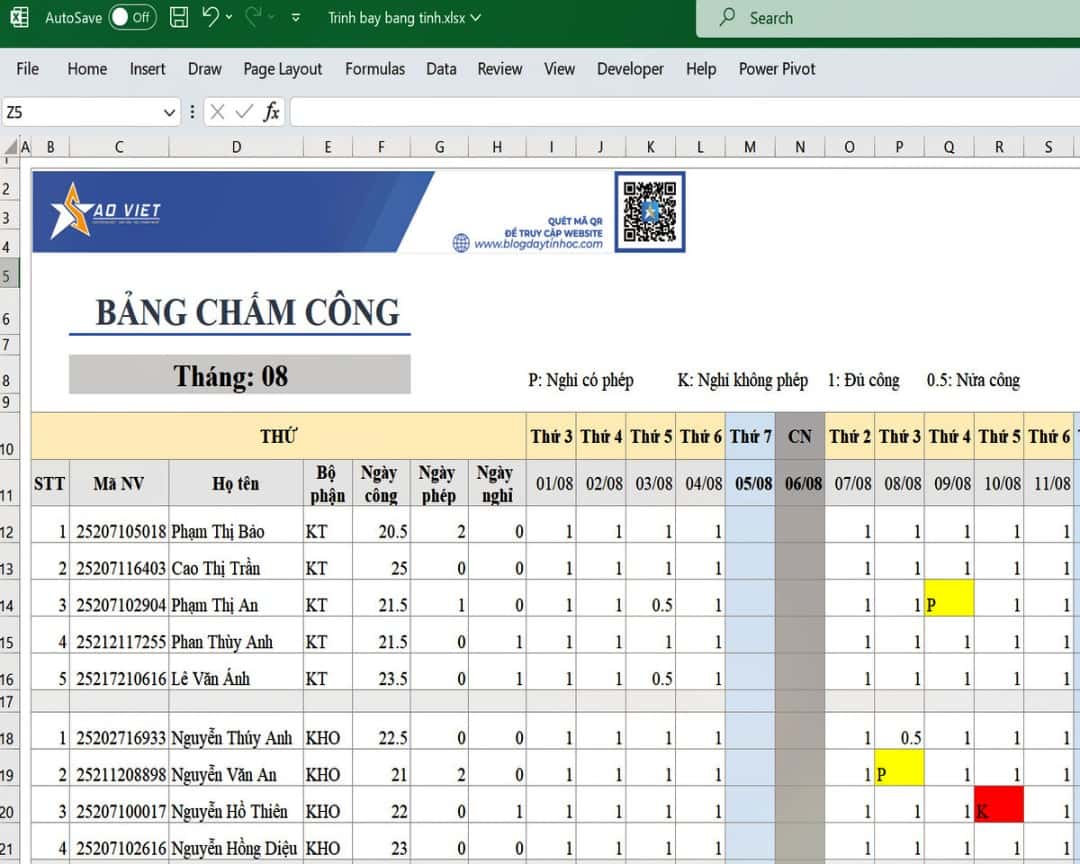Click the Excel app icon top left
The image size is (1080, 864).
18,18
